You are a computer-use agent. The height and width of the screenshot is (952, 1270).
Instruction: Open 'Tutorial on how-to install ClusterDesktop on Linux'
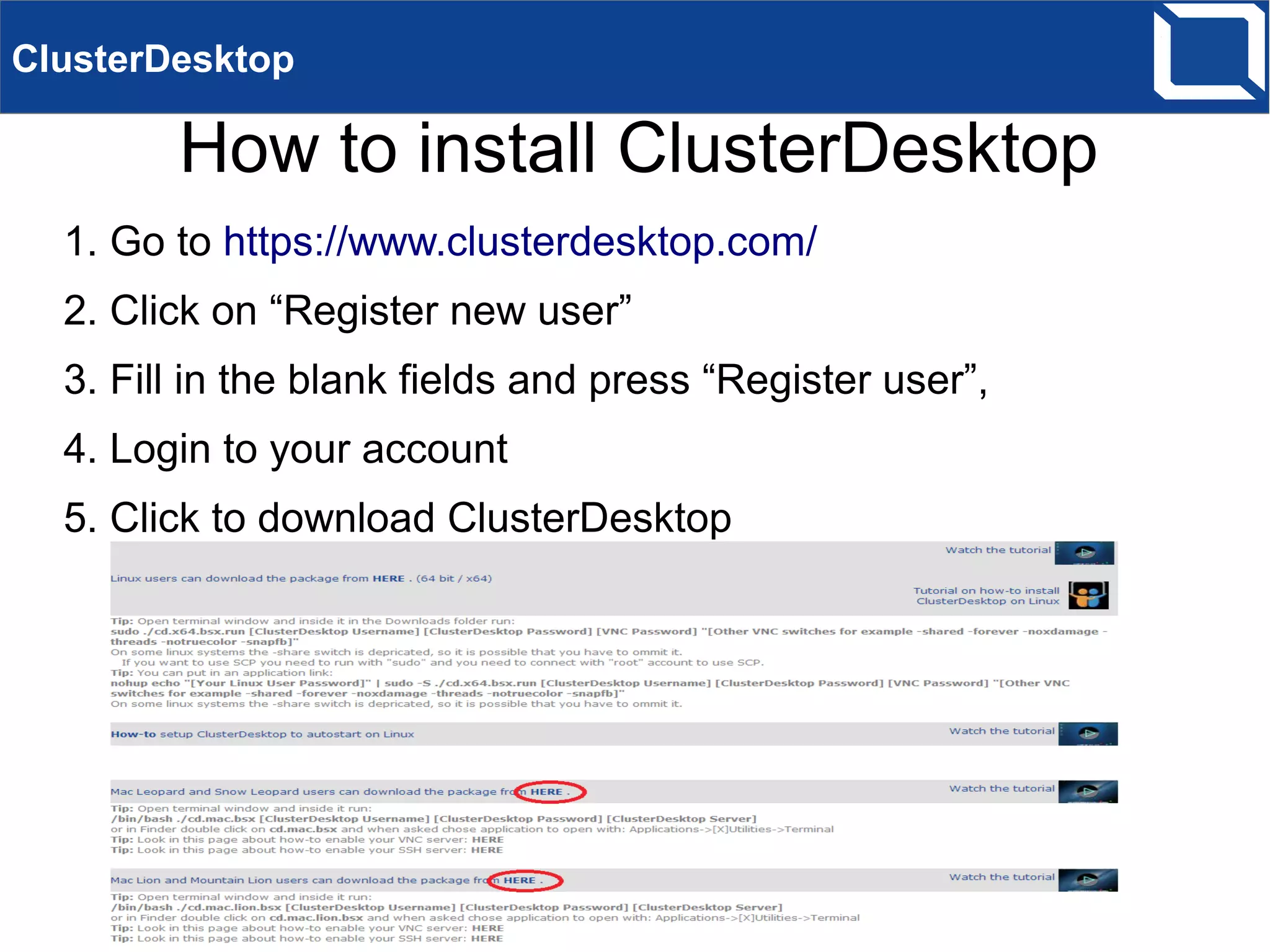987,596
